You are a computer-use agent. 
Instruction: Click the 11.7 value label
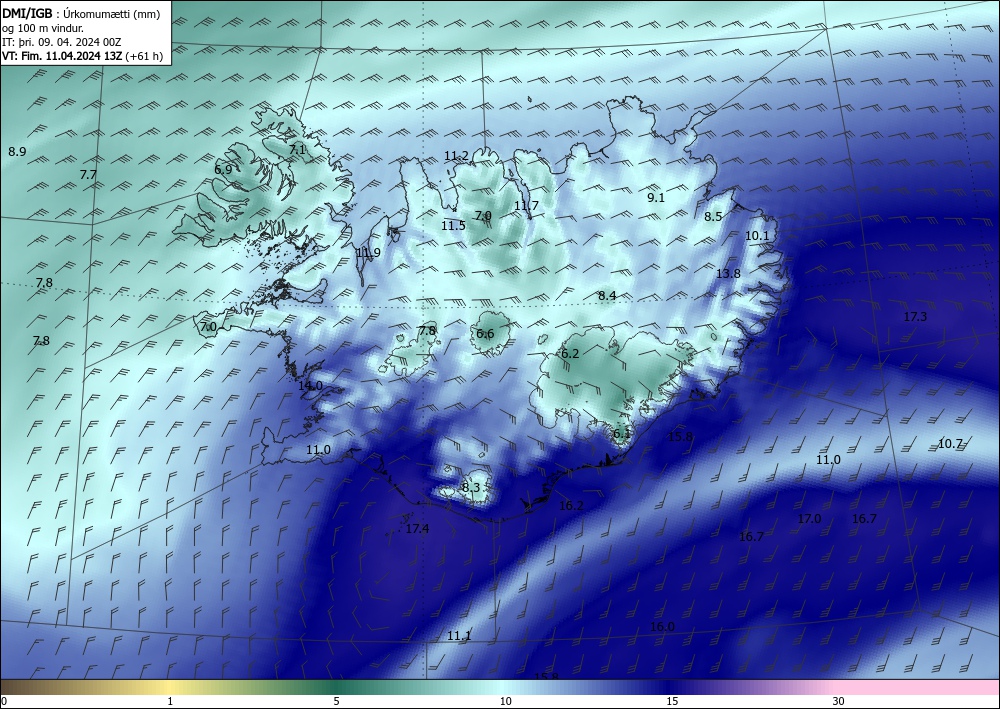tap(526, 205)
